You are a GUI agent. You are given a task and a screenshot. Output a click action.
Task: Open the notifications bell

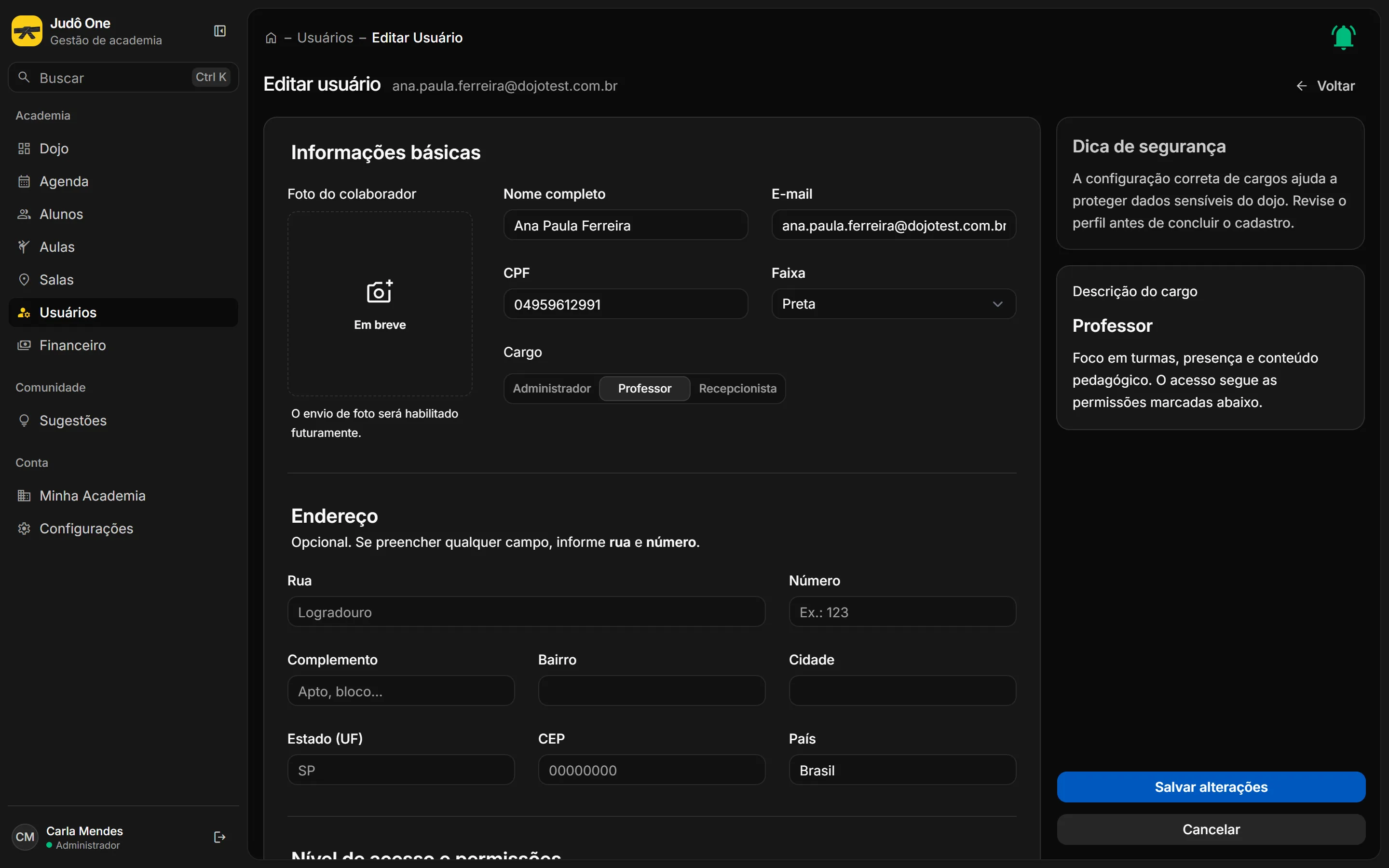point(1343,37)
